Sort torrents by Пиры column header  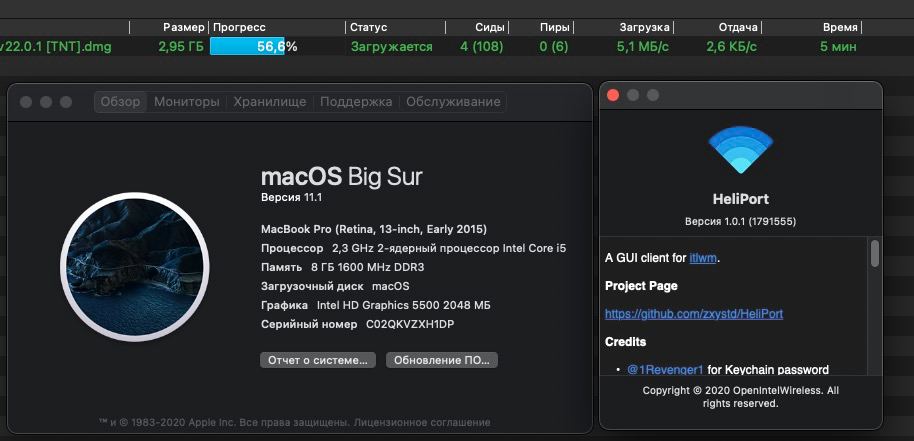(x=555, y=27)
